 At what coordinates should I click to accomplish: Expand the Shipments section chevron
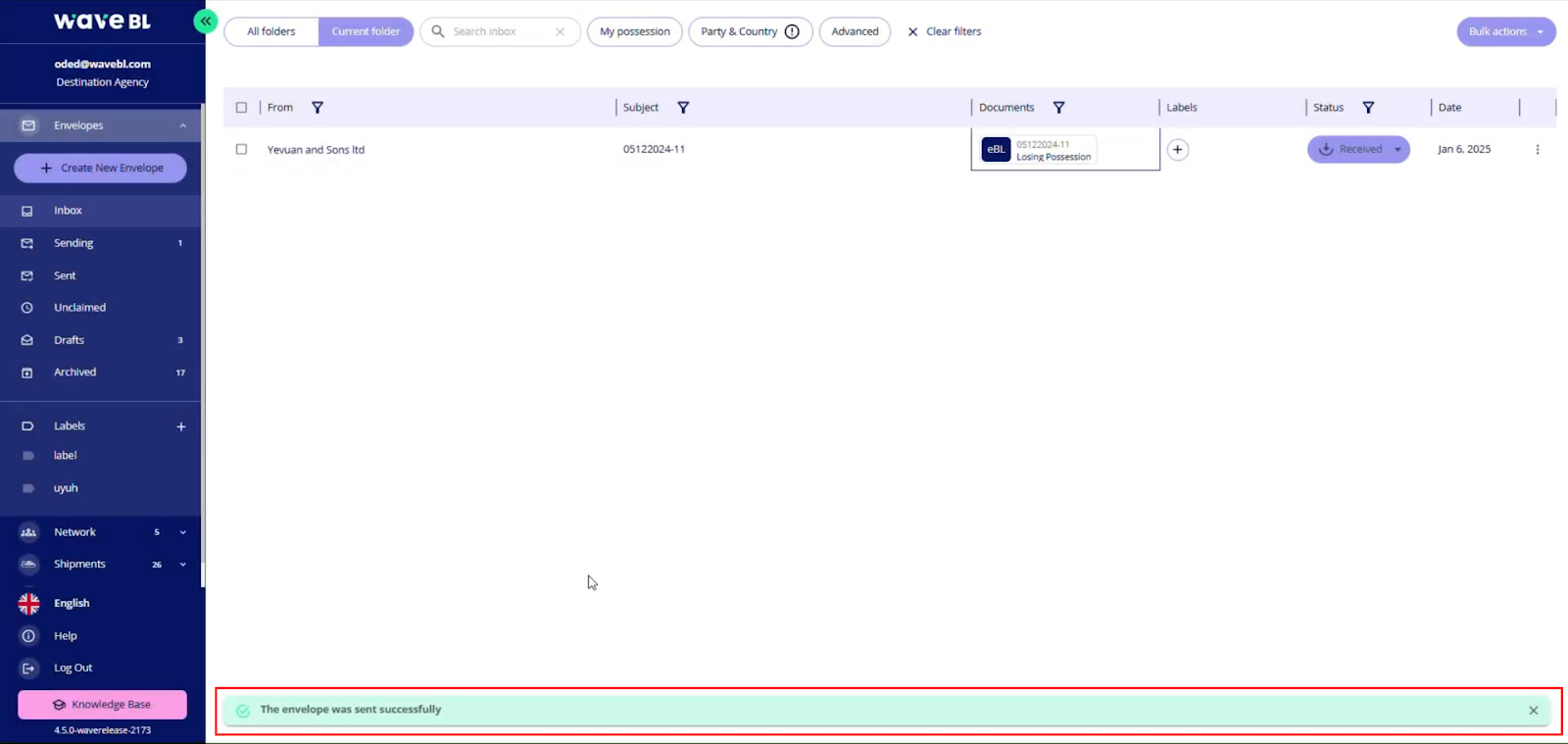tap(182, 565)
